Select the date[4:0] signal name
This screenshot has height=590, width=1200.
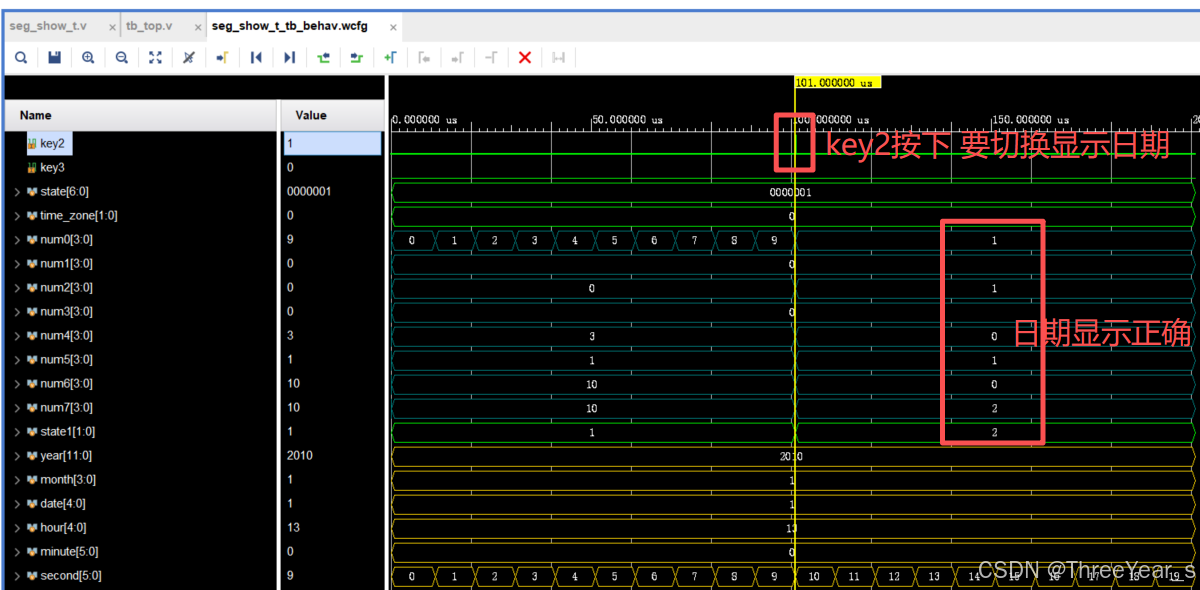[x=63, y=503]
